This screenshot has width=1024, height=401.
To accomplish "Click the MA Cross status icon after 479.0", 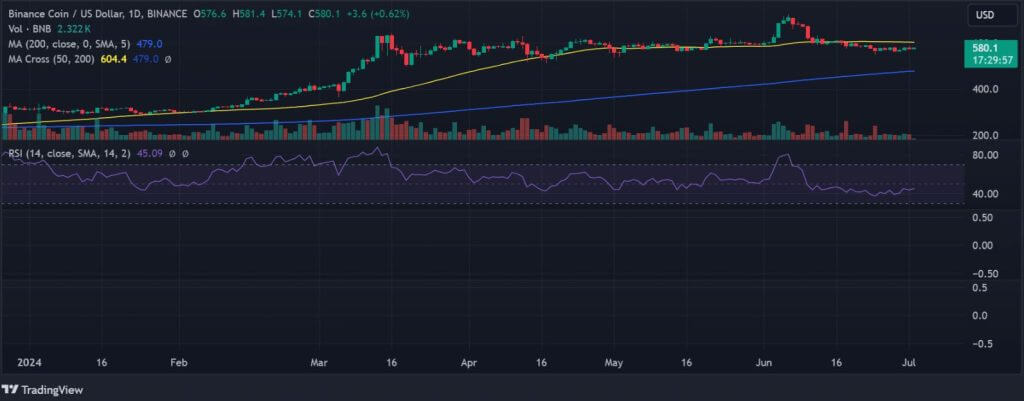I will coord(168,59).
